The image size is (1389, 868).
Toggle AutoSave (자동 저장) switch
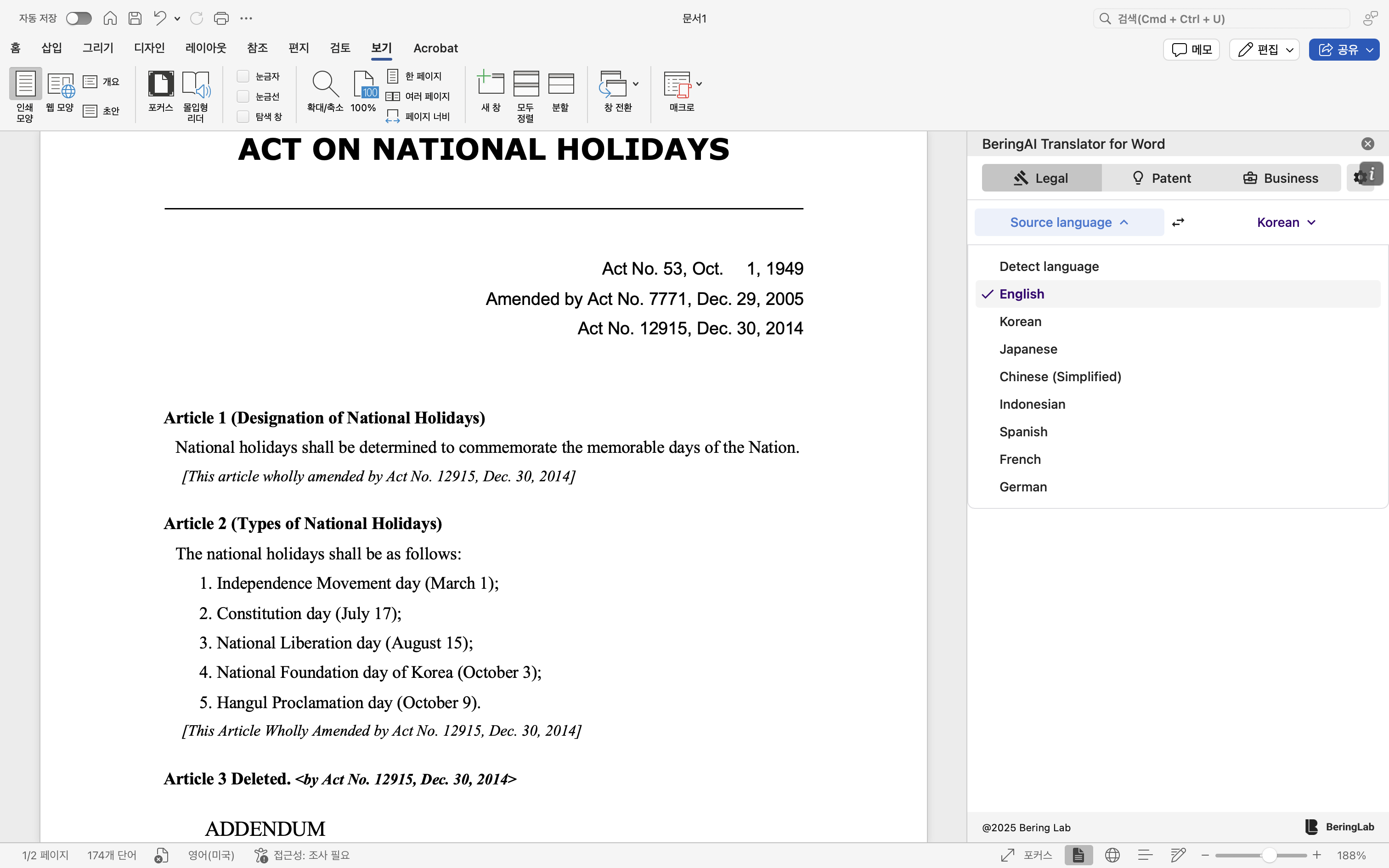79,18
